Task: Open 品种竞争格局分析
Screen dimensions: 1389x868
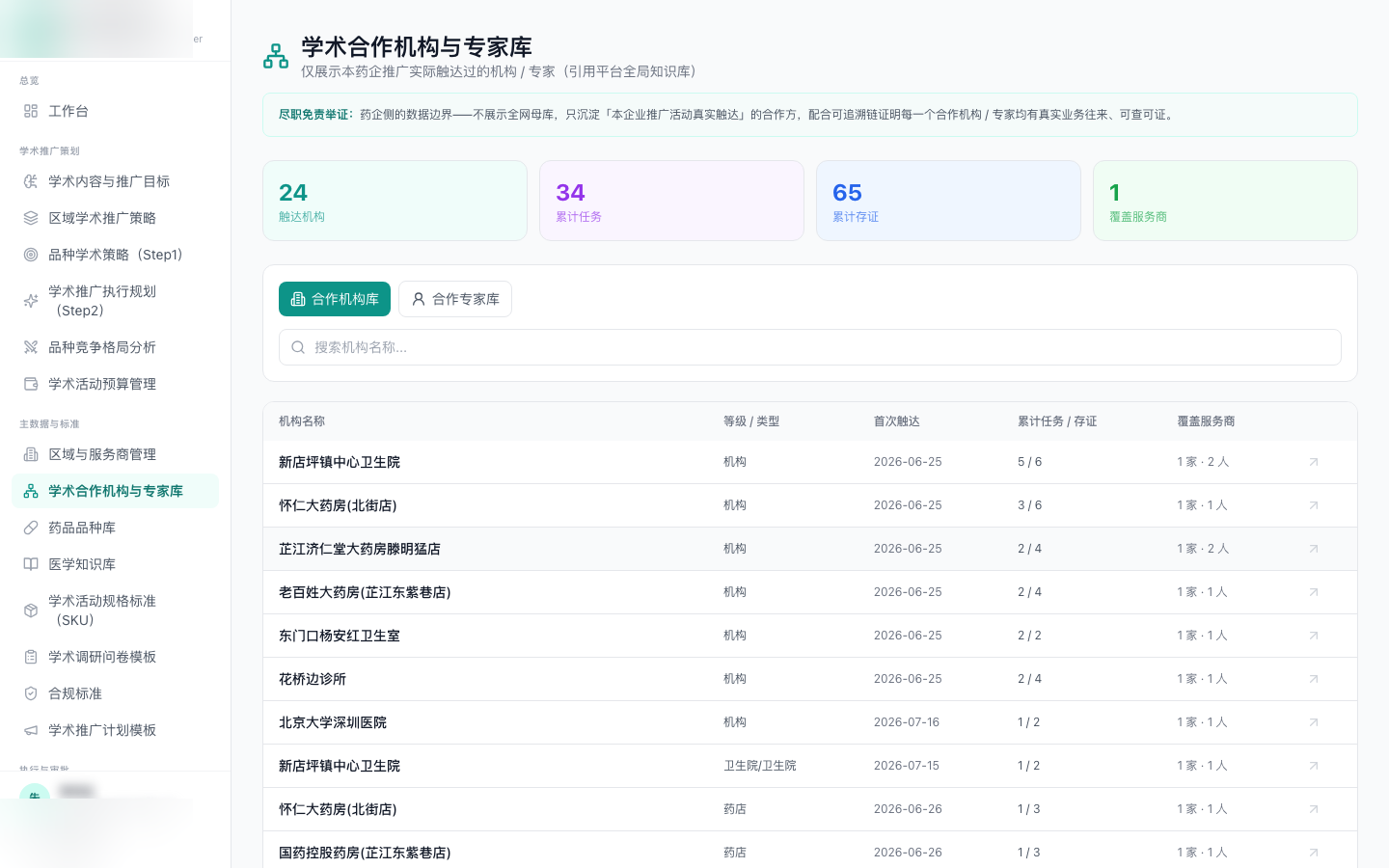Action: coord(115,347)
